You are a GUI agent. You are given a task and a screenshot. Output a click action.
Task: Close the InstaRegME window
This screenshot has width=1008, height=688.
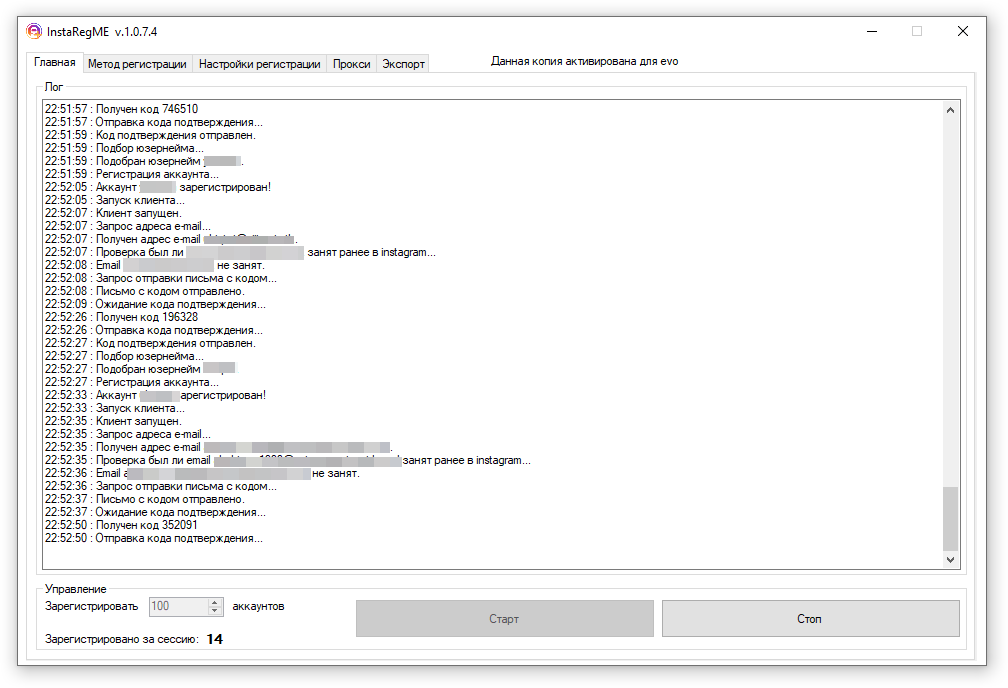click(962, 31)
